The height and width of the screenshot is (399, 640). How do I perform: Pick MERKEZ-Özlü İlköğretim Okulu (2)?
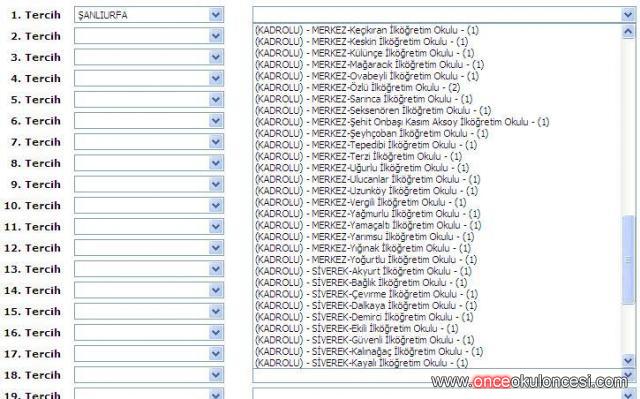point(357,87)
